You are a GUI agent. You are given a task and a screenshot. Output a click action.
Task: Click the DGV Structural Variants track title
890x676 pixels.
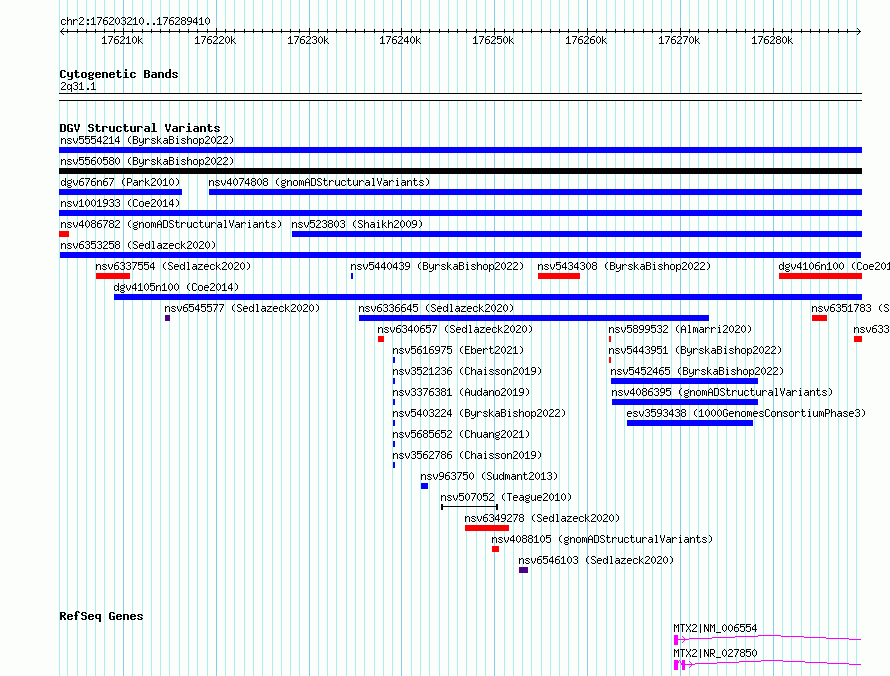pos(140,128)
